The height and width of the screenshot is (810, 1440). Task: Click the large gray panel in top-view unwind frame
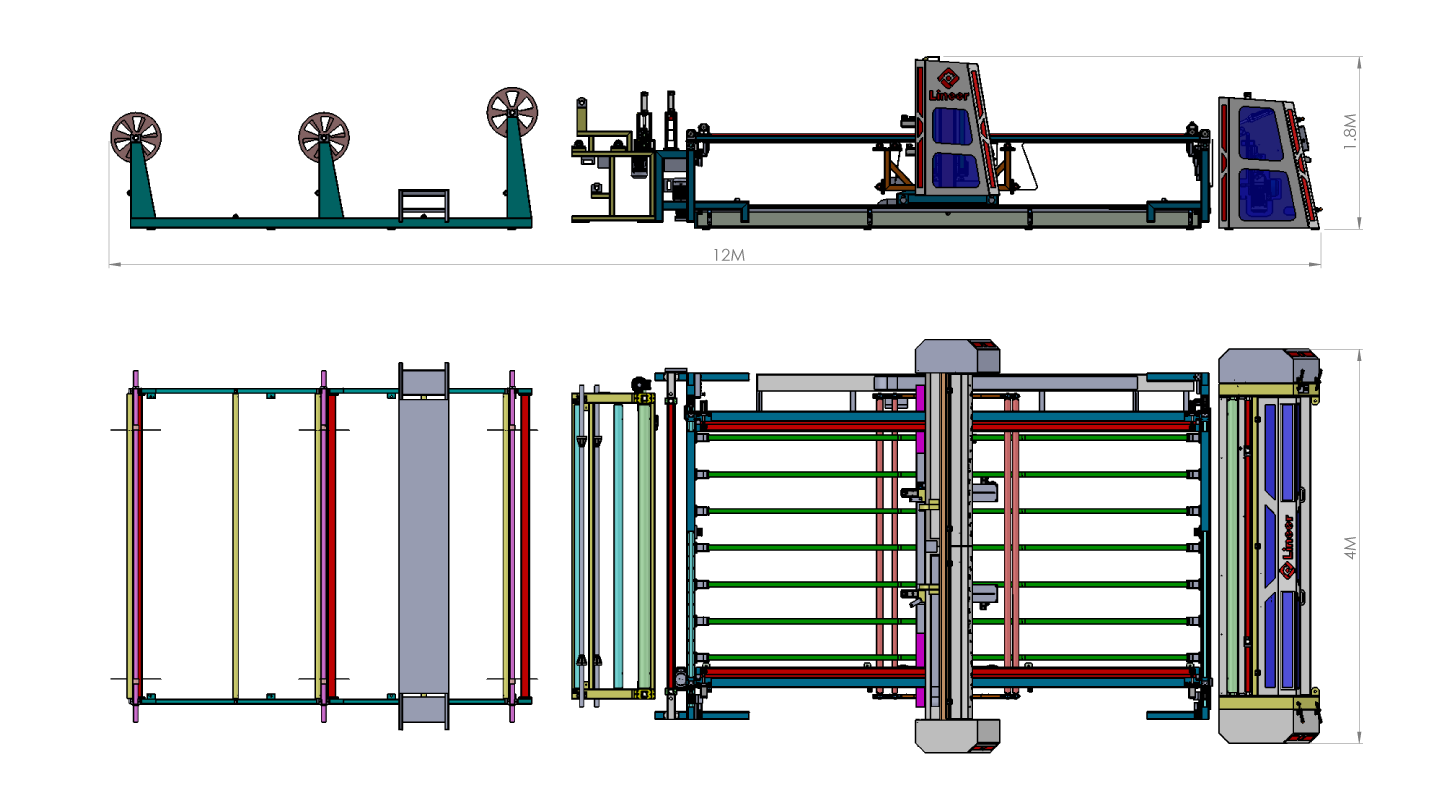coord(424,545)
